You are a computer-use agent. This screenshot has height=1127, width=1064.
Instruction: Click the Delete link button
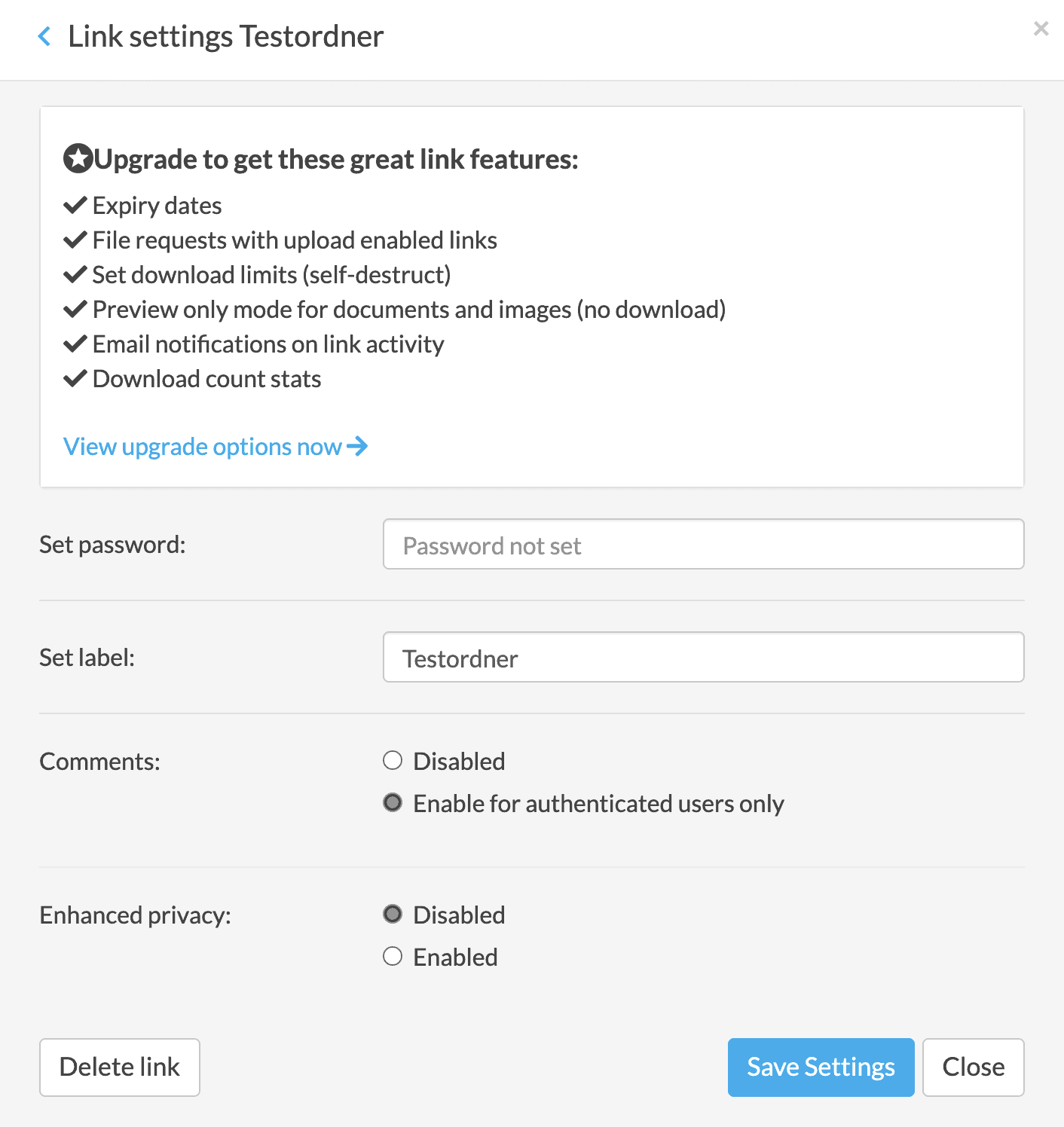[x=120, y=1067]
